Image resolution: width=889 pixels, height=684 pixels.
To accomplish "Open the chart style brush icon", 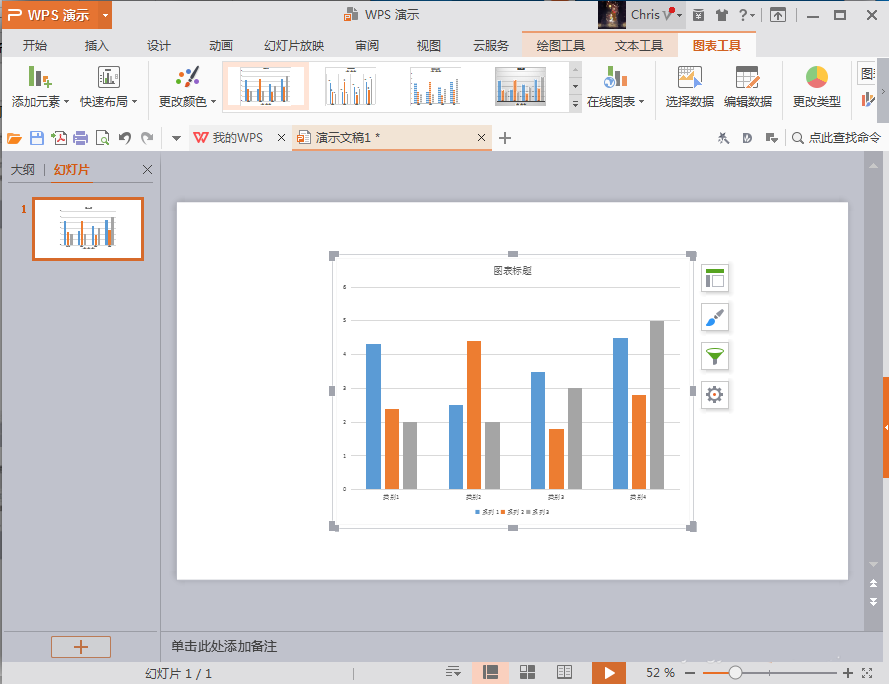I will [x=714, y=318].
